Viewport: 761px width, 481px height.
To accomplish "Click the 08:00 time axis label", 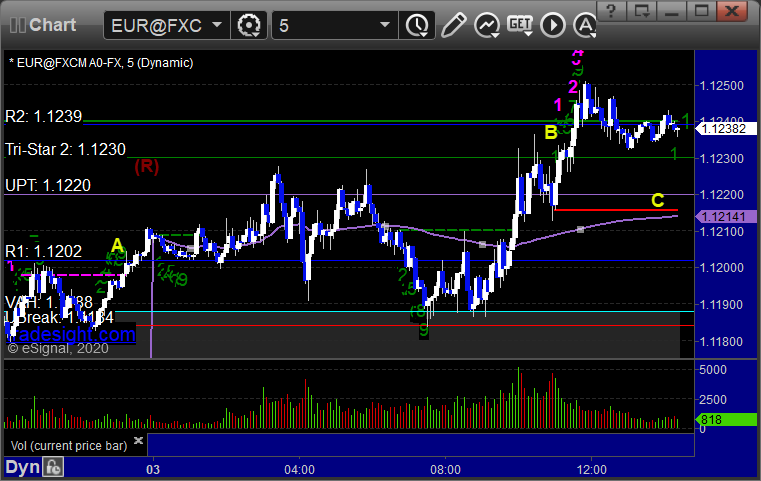I will pyautogui.click(x=446, y=470).
